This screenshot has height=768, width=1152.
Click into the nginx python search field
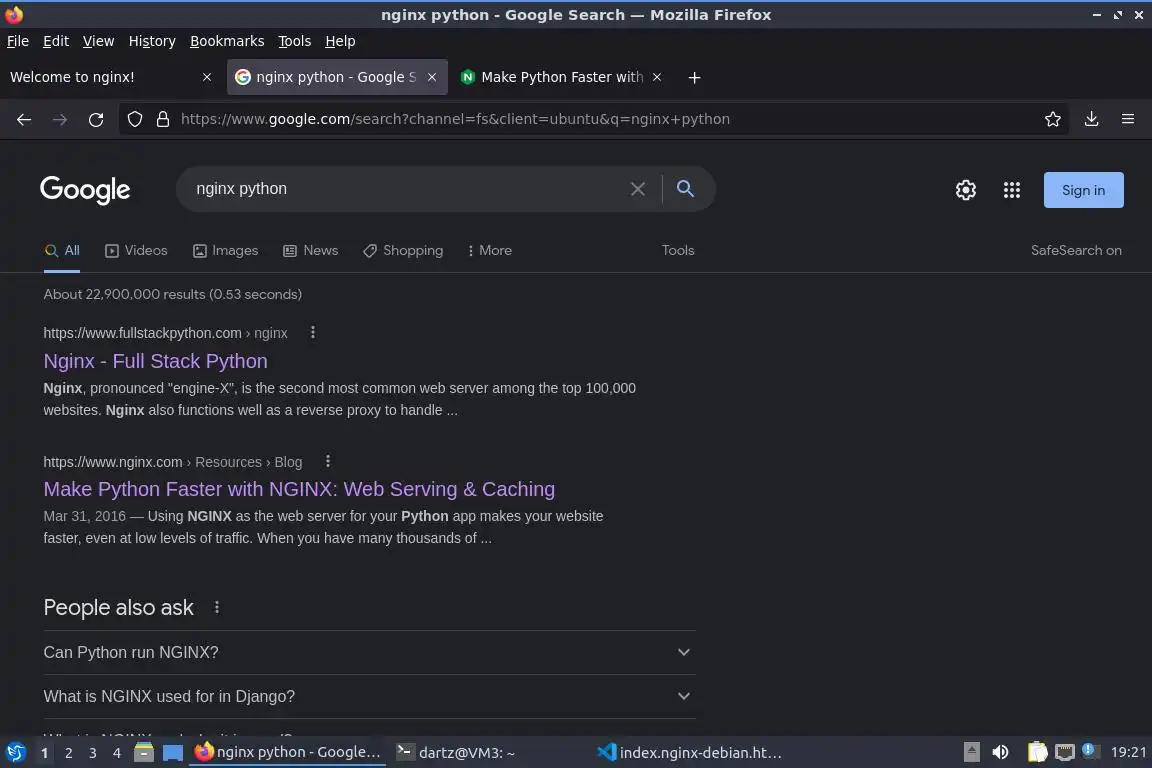408,189
